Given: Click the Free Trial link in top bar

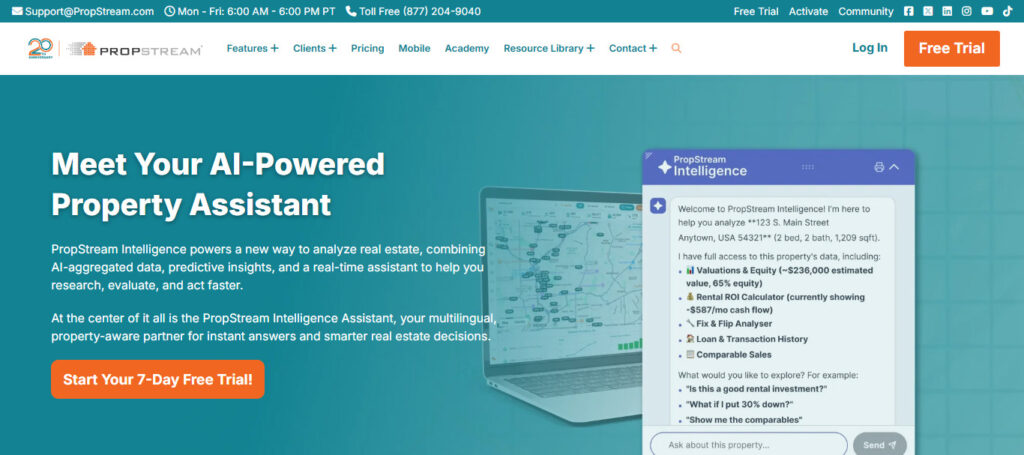Looking at the screenshot, I should click(x=756, y=11).
